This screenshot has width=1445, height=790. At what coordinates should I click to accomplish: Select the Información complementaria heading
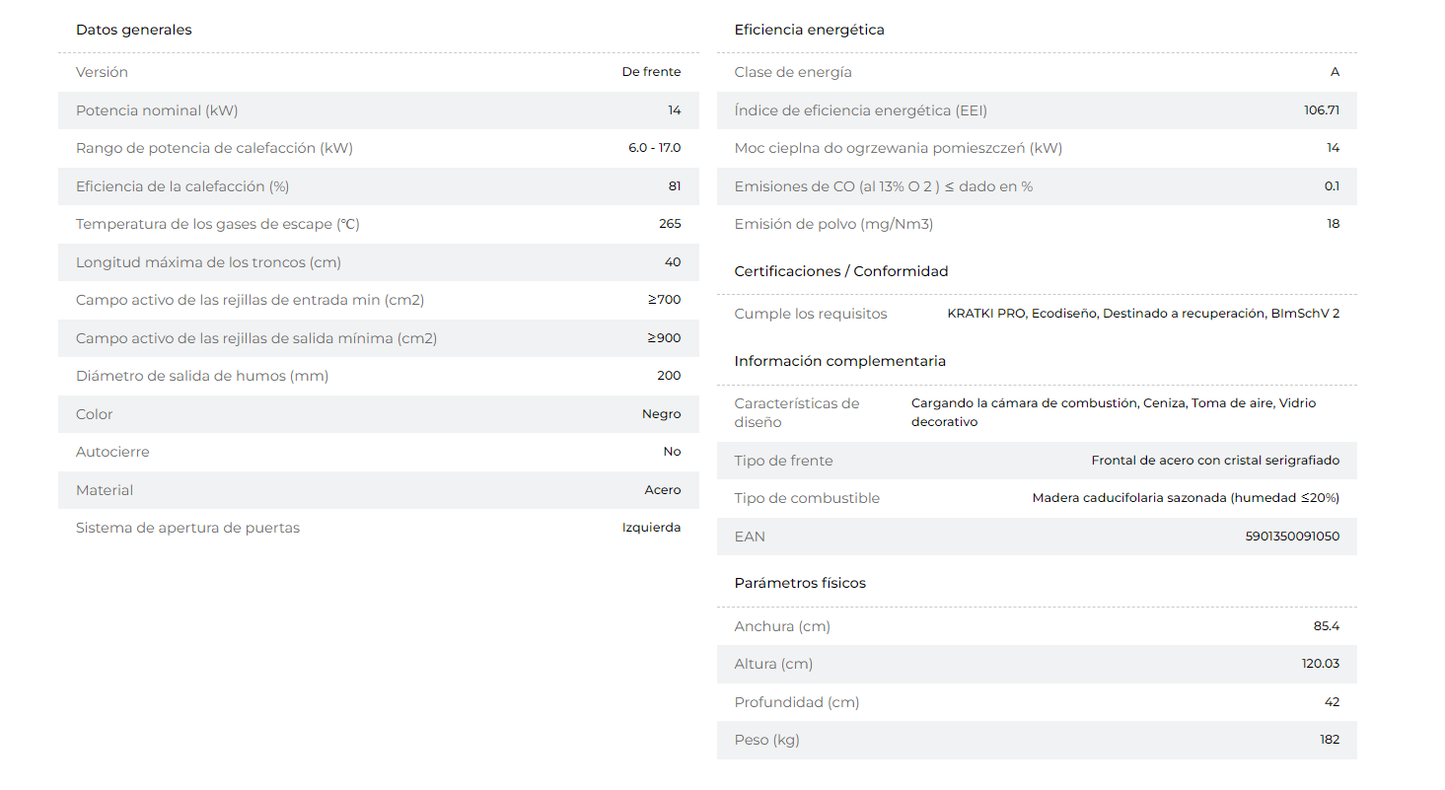click(840, 361)
